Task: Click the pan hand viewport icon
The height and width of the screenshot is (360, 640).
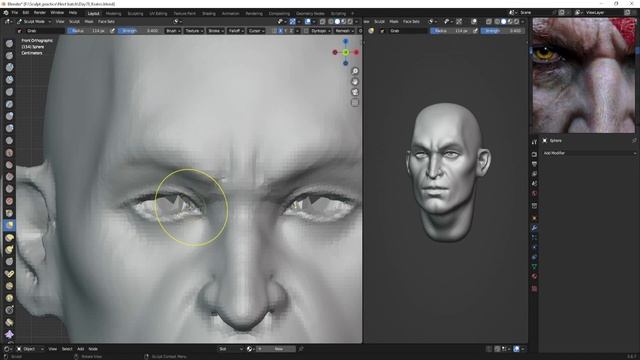Action: point(355,82)
